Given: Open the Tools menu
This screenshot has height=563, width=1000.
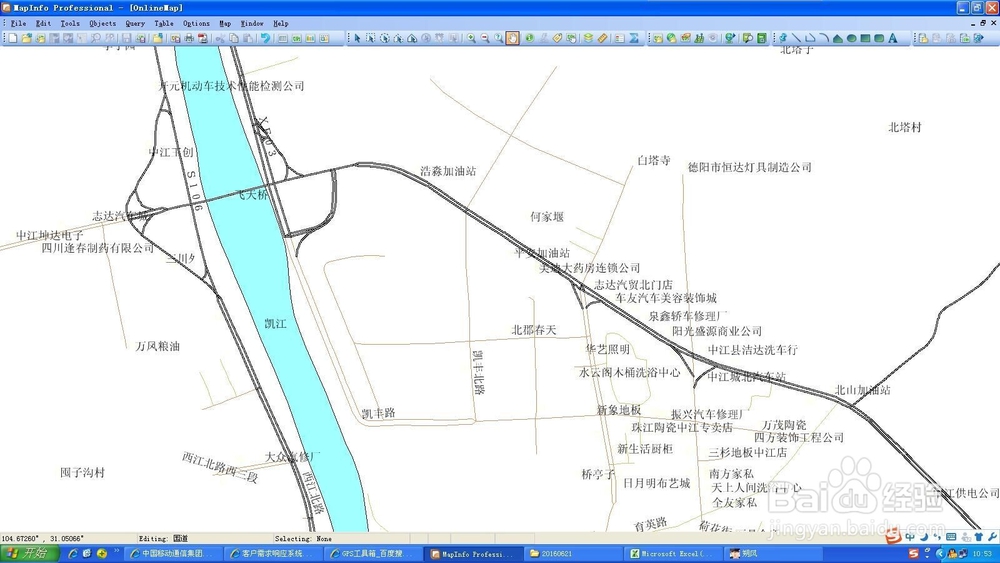Looking at the screenshot, I should (x=70, y=24).
